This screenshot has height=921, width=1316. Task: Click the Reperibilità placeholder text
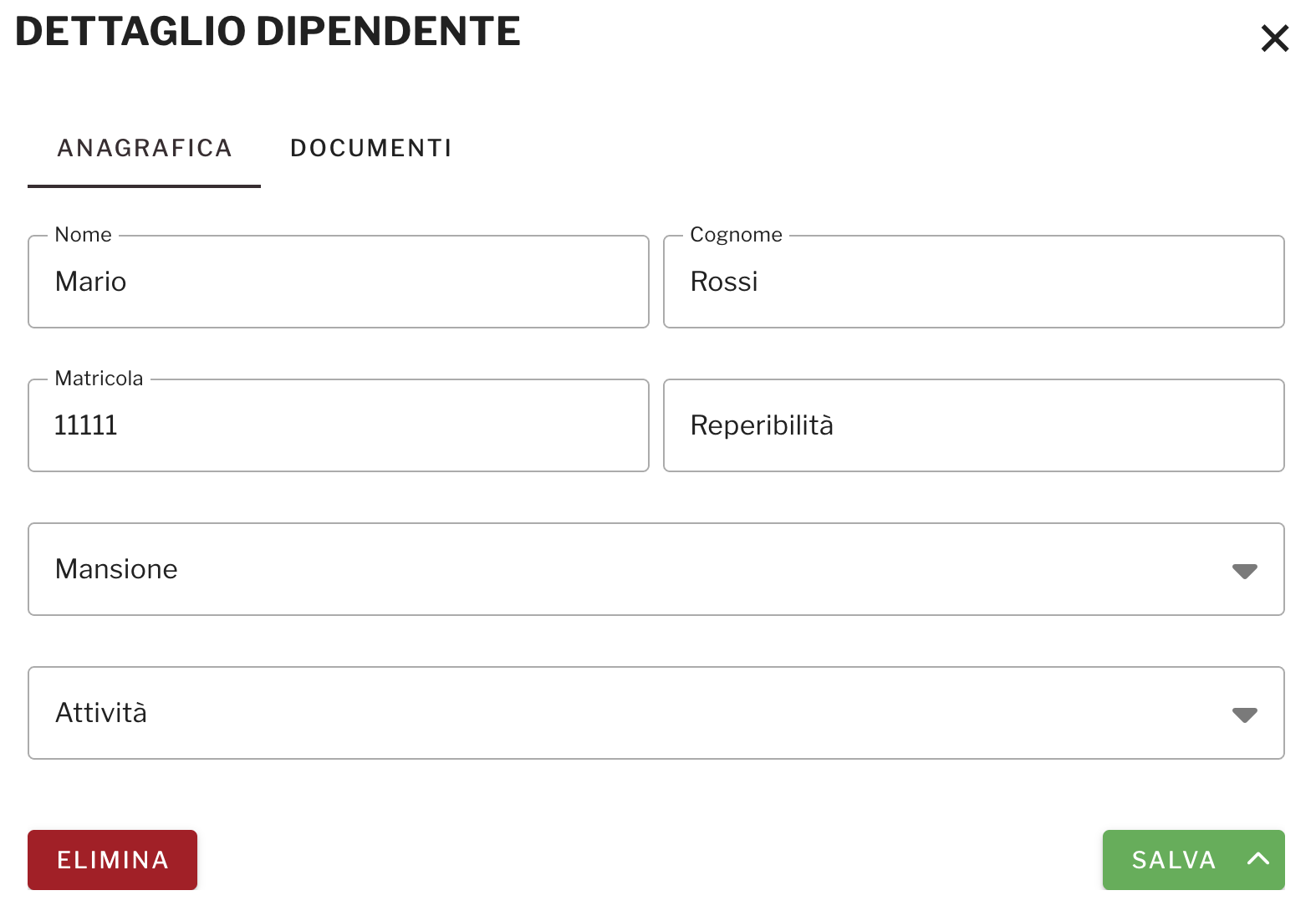tap(762, 425)
